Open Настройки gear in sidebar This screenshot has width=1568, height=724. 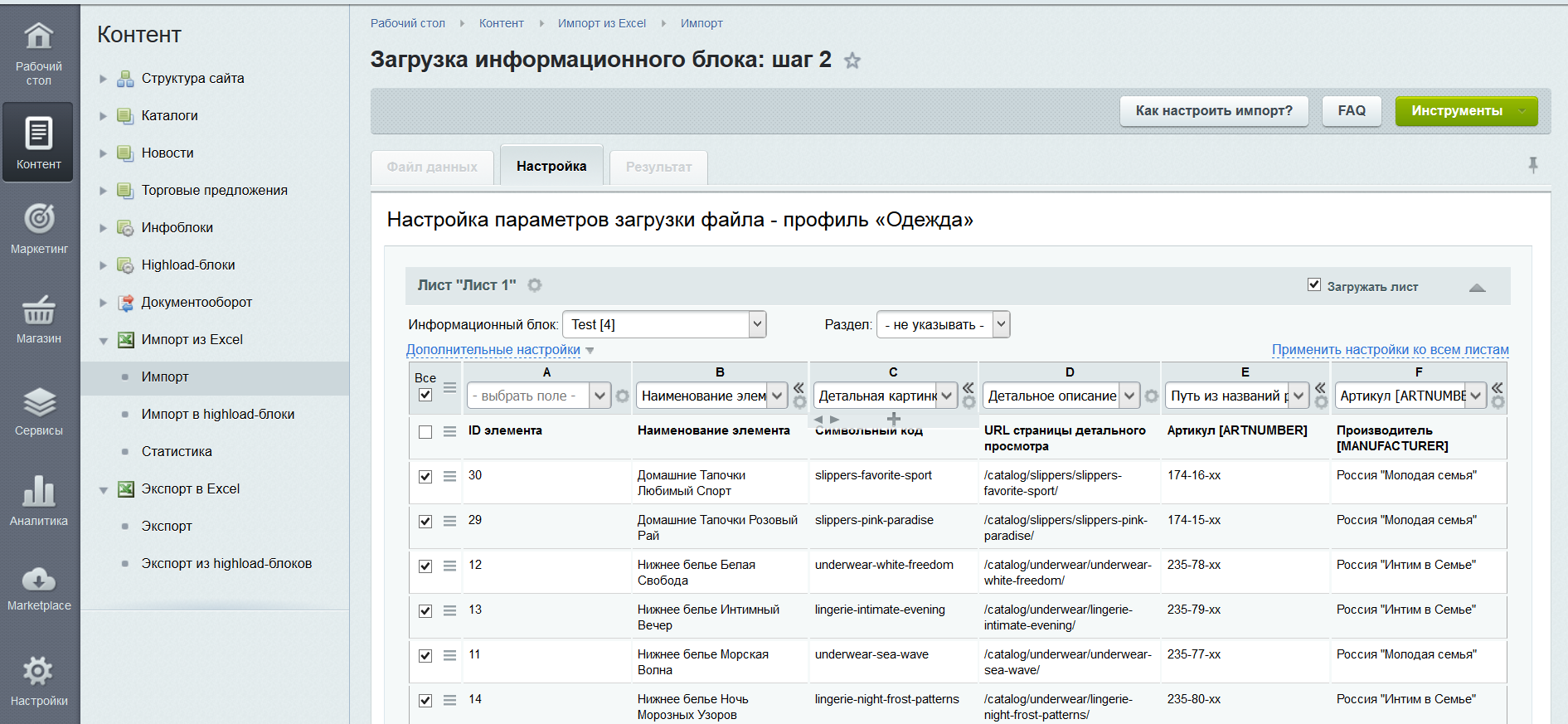pos(39,680)
